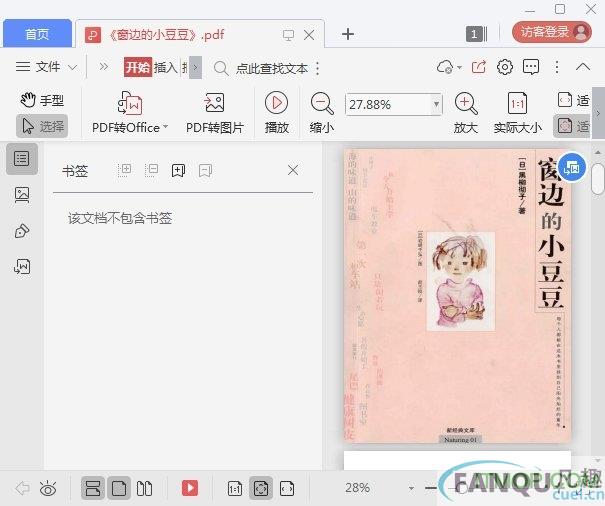Select the Hand tool (手型)
This screenshot has height=506, width=605.
[42, 100]
